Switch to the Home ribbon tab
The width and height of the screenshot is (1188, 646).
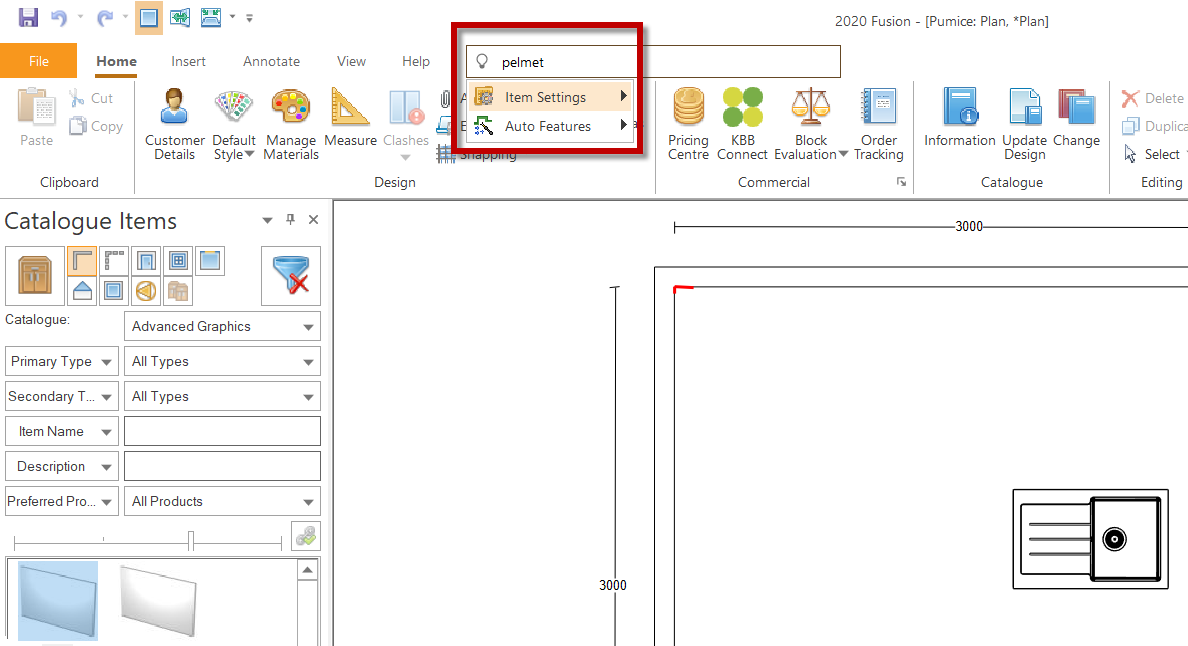[x=117, y=61]
